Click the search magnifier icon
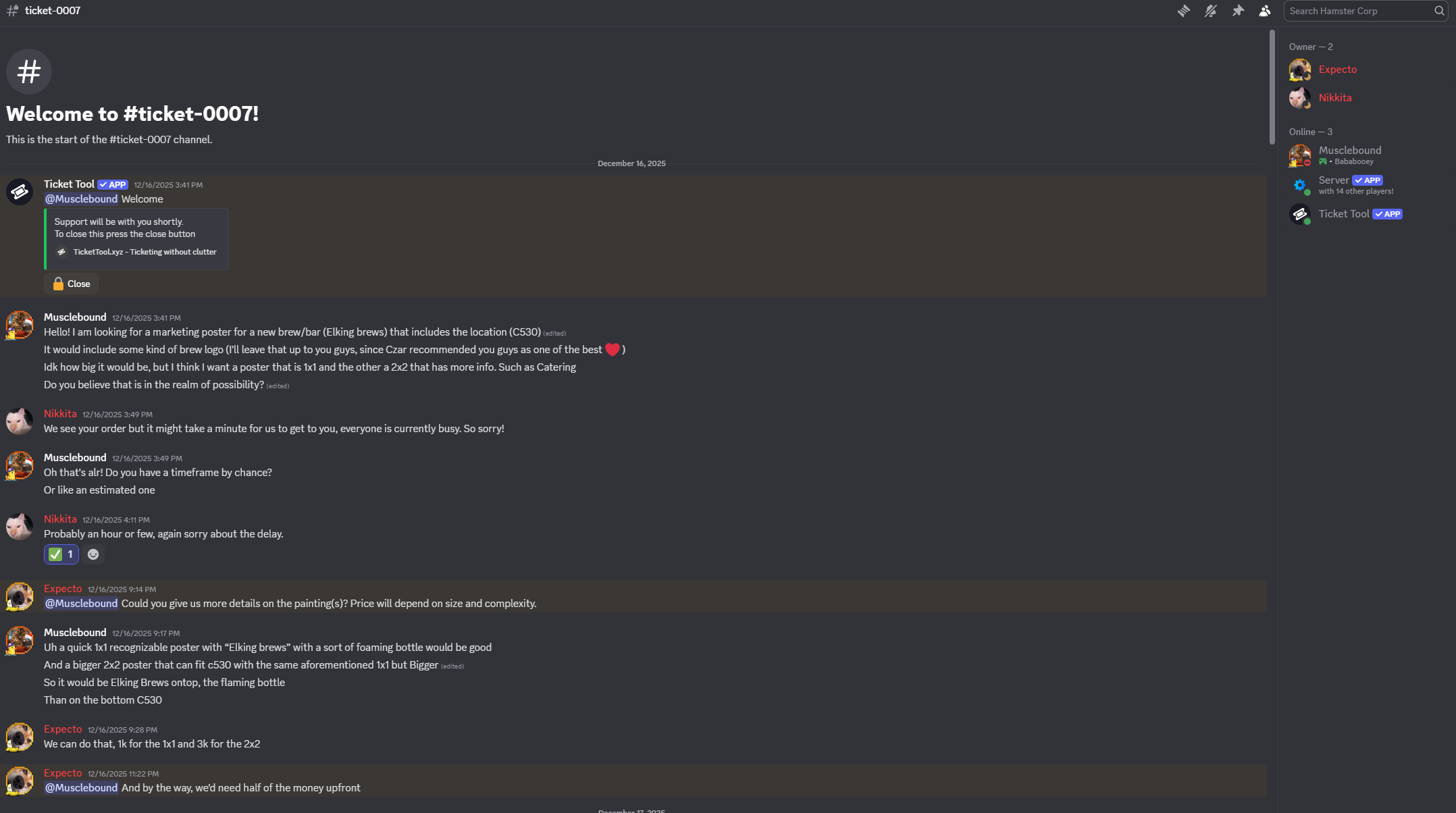The width and height of the screenshot is (1456, 813). [1439, 11]
